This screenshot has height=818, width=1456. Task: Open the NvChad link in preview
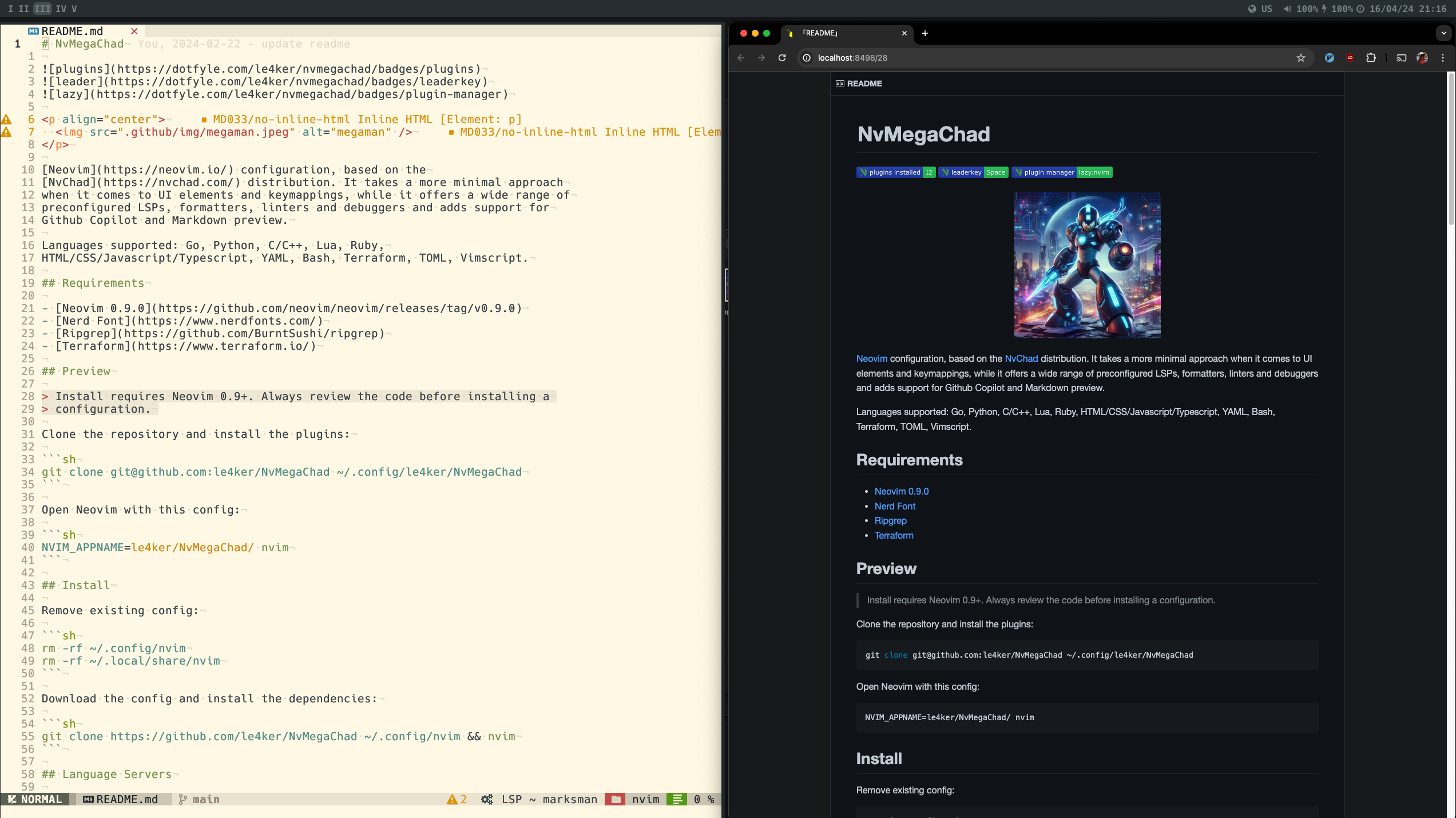pos(1021,359)
